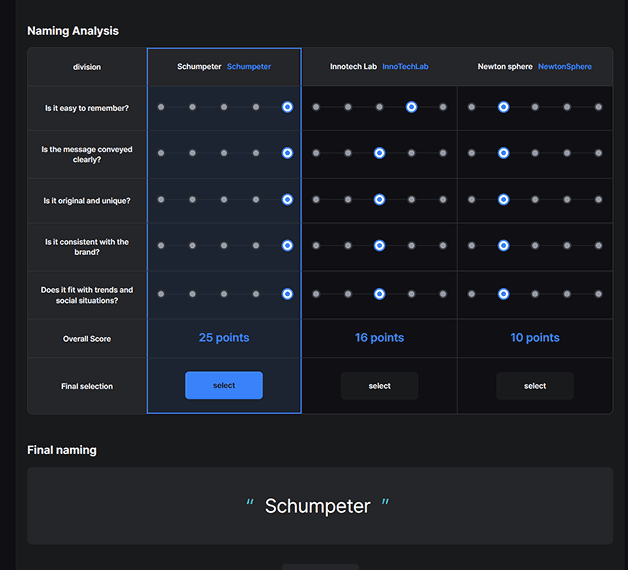Set Innotech Lab brand consistency rating to 5

click(443, 246)
